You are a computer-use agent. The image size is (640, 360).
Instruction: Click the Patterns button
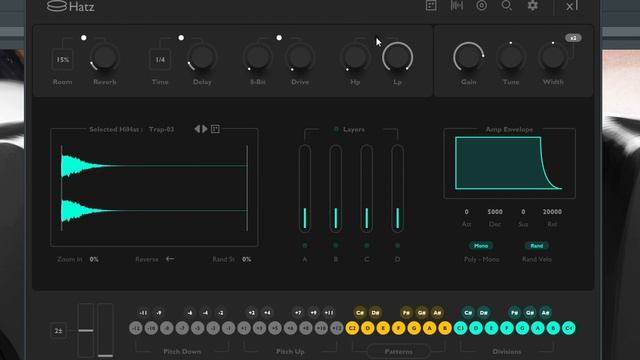[398, 351]
